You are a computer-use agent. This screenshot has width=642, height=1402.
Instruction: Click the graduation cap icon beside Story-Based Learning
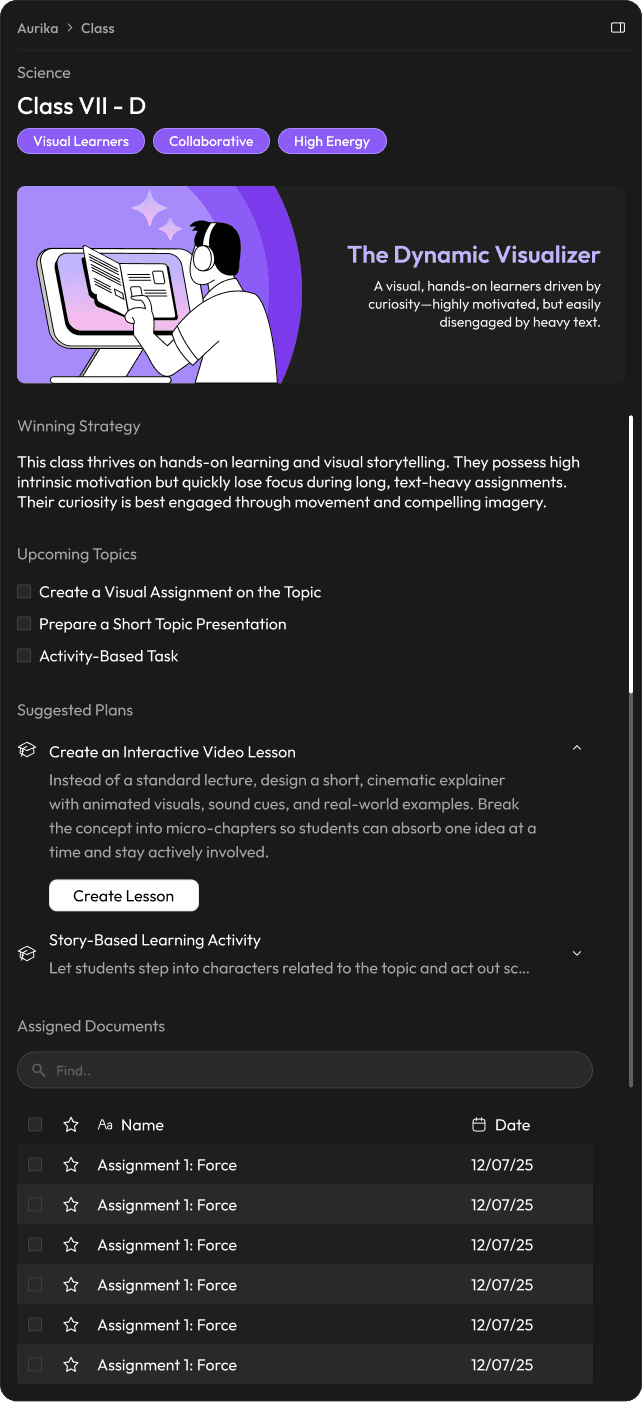point(27,954)
